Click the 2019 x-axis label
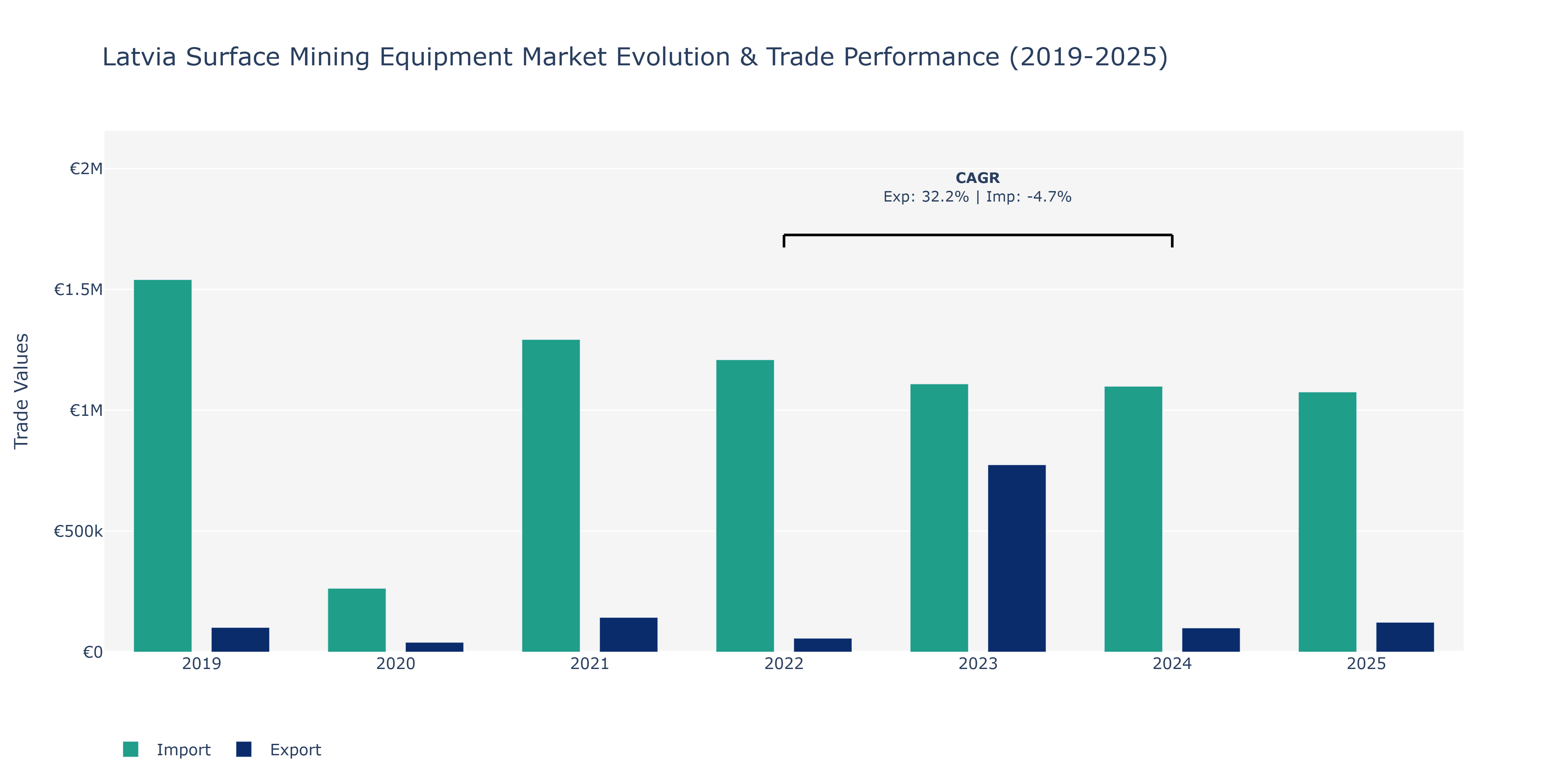Viewport: 1568px width, 784px height. click(x=202, y=663)
